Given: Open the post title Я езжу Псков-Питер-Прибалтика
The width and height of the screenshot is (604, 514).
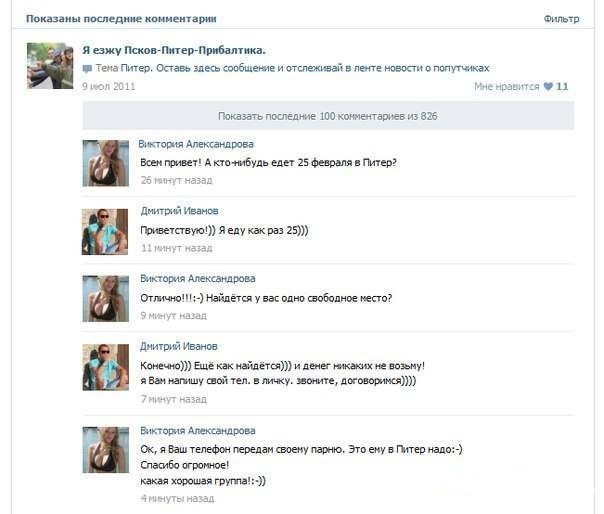Looking at the screenshot, I should click(174, 50).
